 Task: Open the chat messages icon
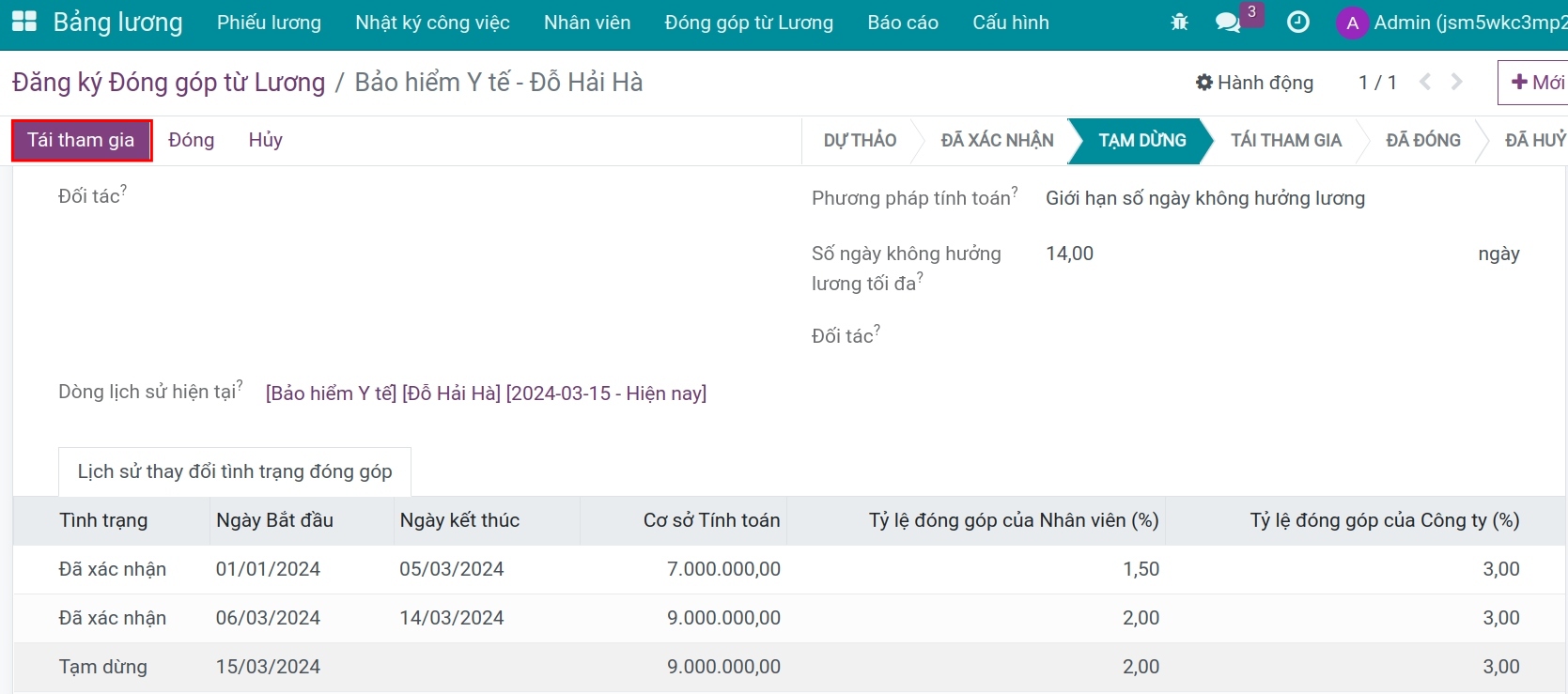(x=1228, y=23)
